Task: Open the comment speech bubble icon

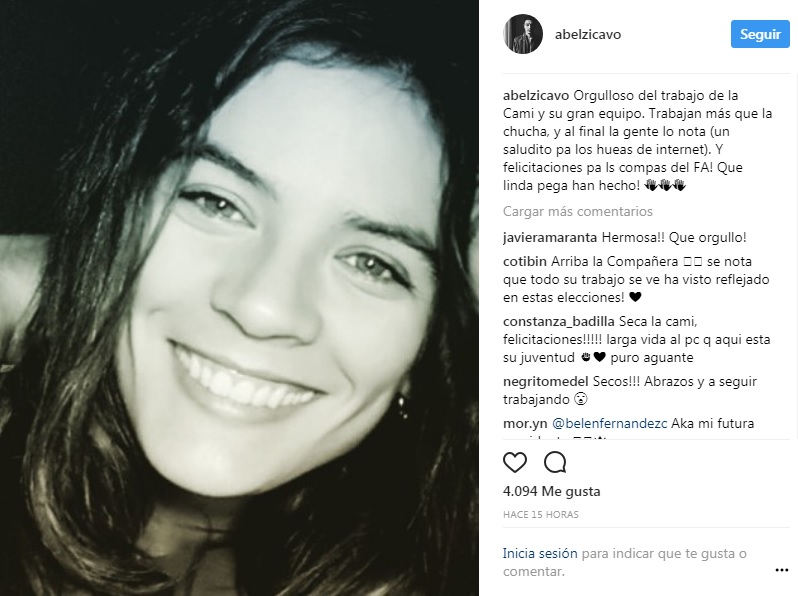Action: [x=555, y=462]
